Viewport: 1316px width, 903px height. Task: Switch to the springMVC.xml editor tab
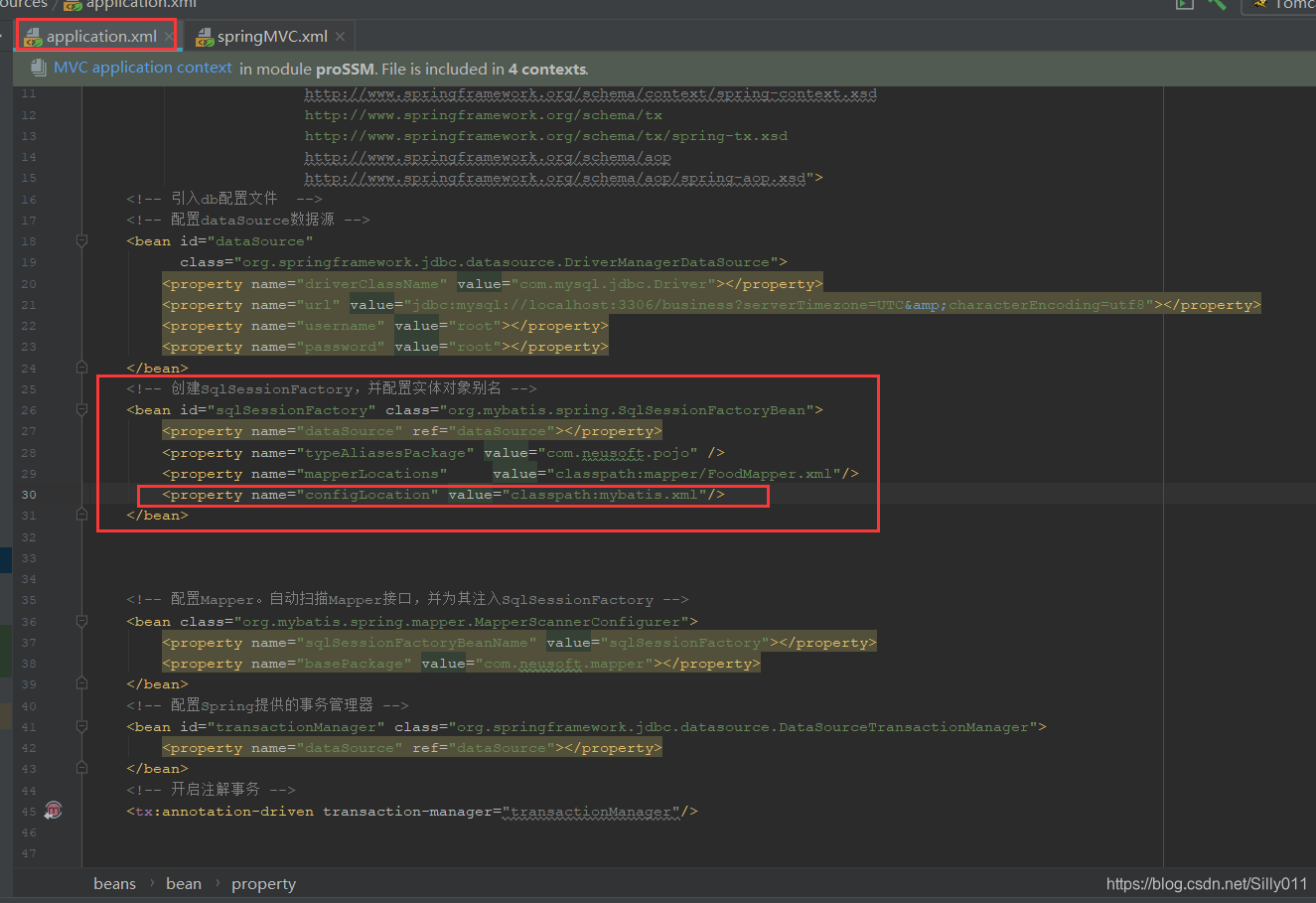coord(272,37)
